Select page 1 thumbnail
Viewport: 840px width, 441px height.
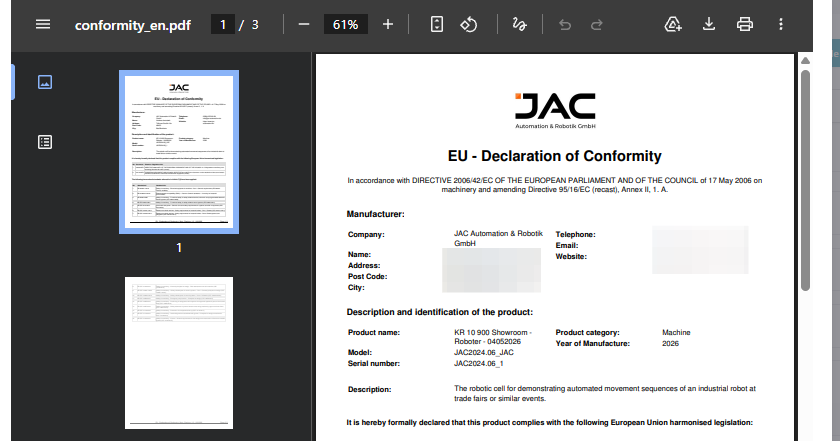tap(179, 152)
